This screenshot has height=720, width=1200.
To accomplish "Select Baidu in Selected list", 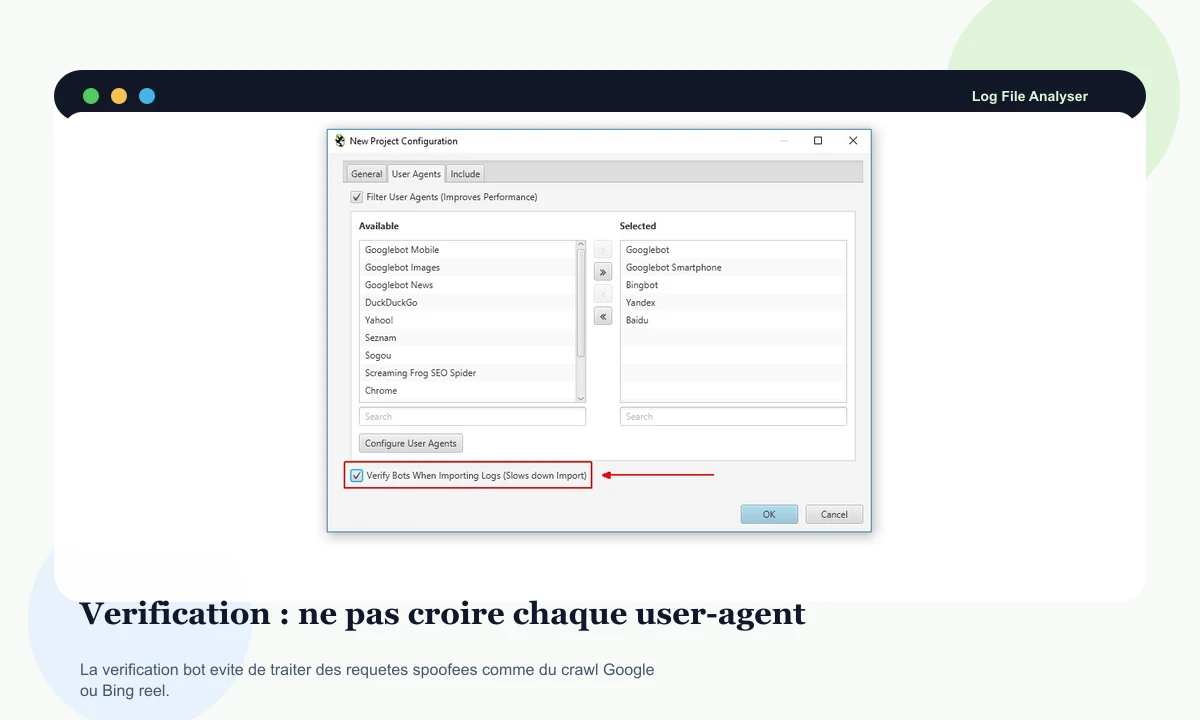I will click(733, 320).
